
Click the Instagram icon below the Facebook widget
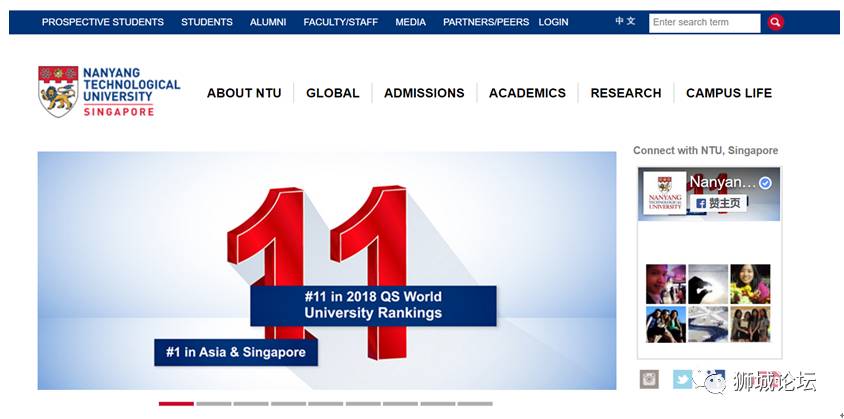650,379
